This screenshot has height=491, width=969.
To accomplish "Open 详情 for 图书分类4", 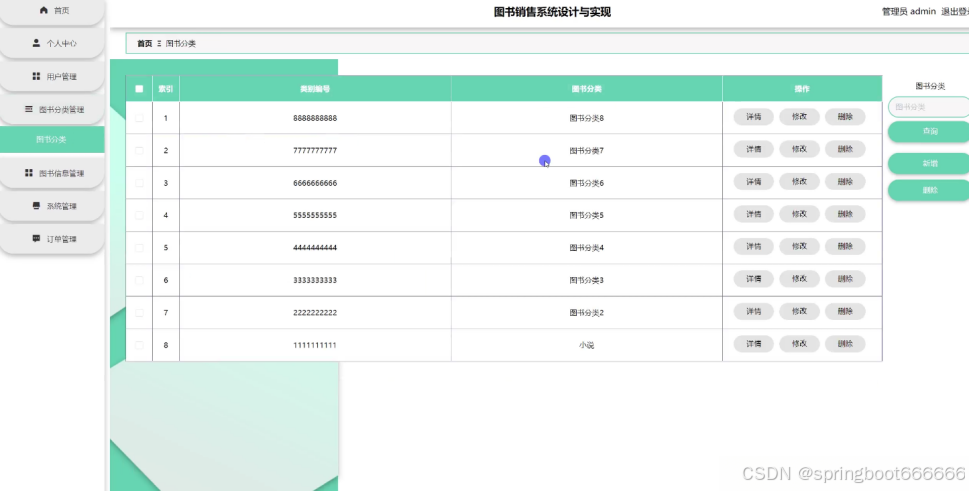I will pyautogui.click(x=753, y=246).
